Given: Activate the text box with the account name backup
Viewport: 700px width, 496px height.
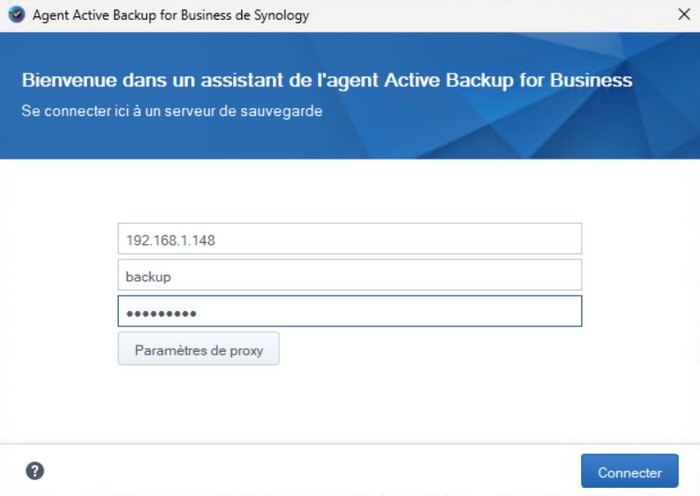Looking at the screenshot, I should click(349, 275).
